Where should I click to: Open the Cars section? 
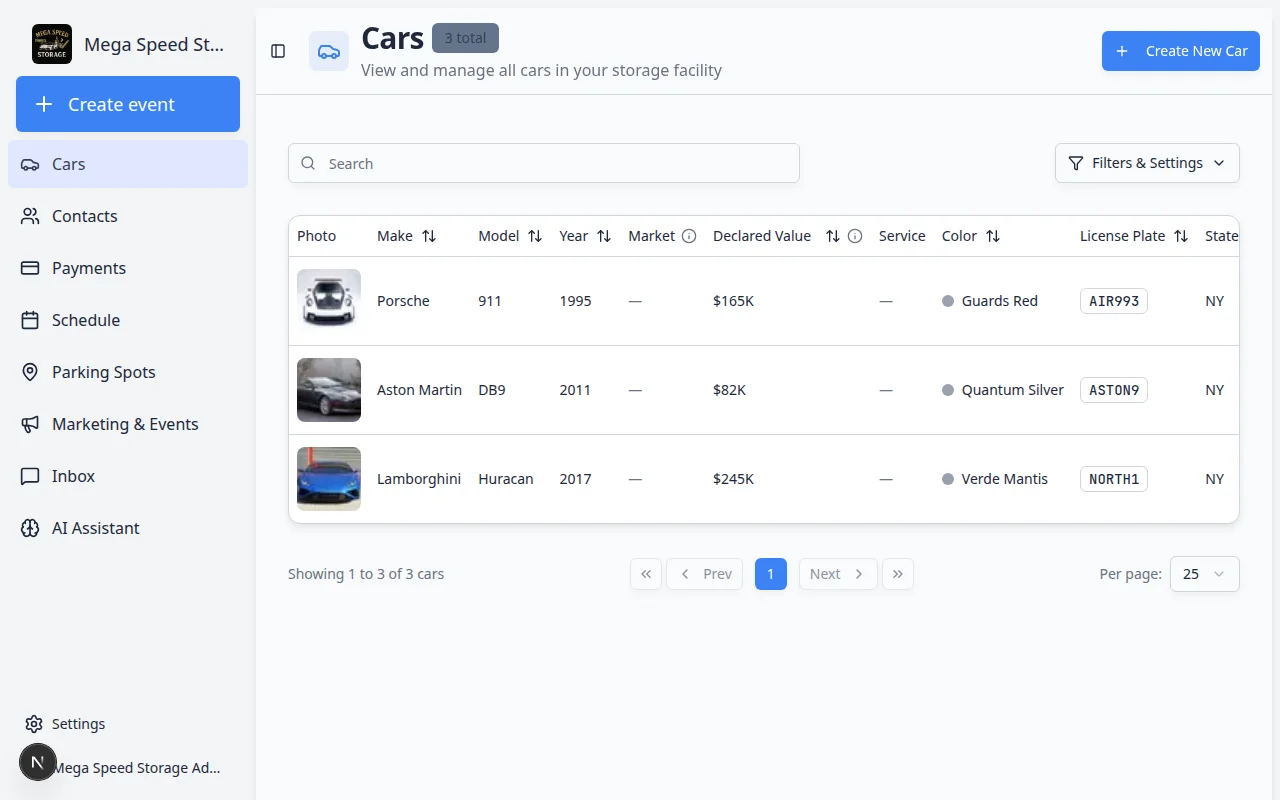(128, 164)
